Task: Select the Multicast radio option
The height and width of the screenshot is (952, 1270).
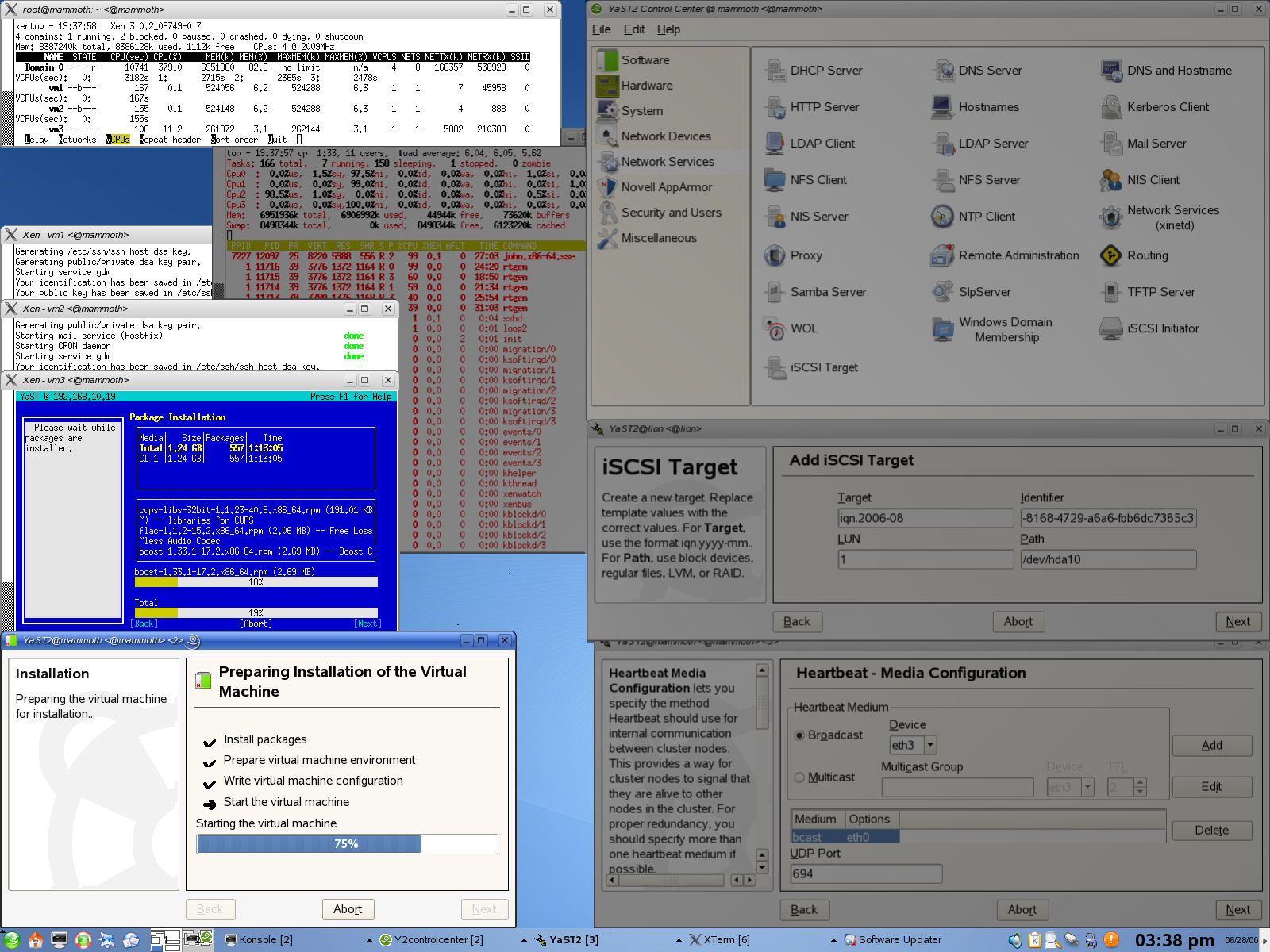Action: click(800, 777)
